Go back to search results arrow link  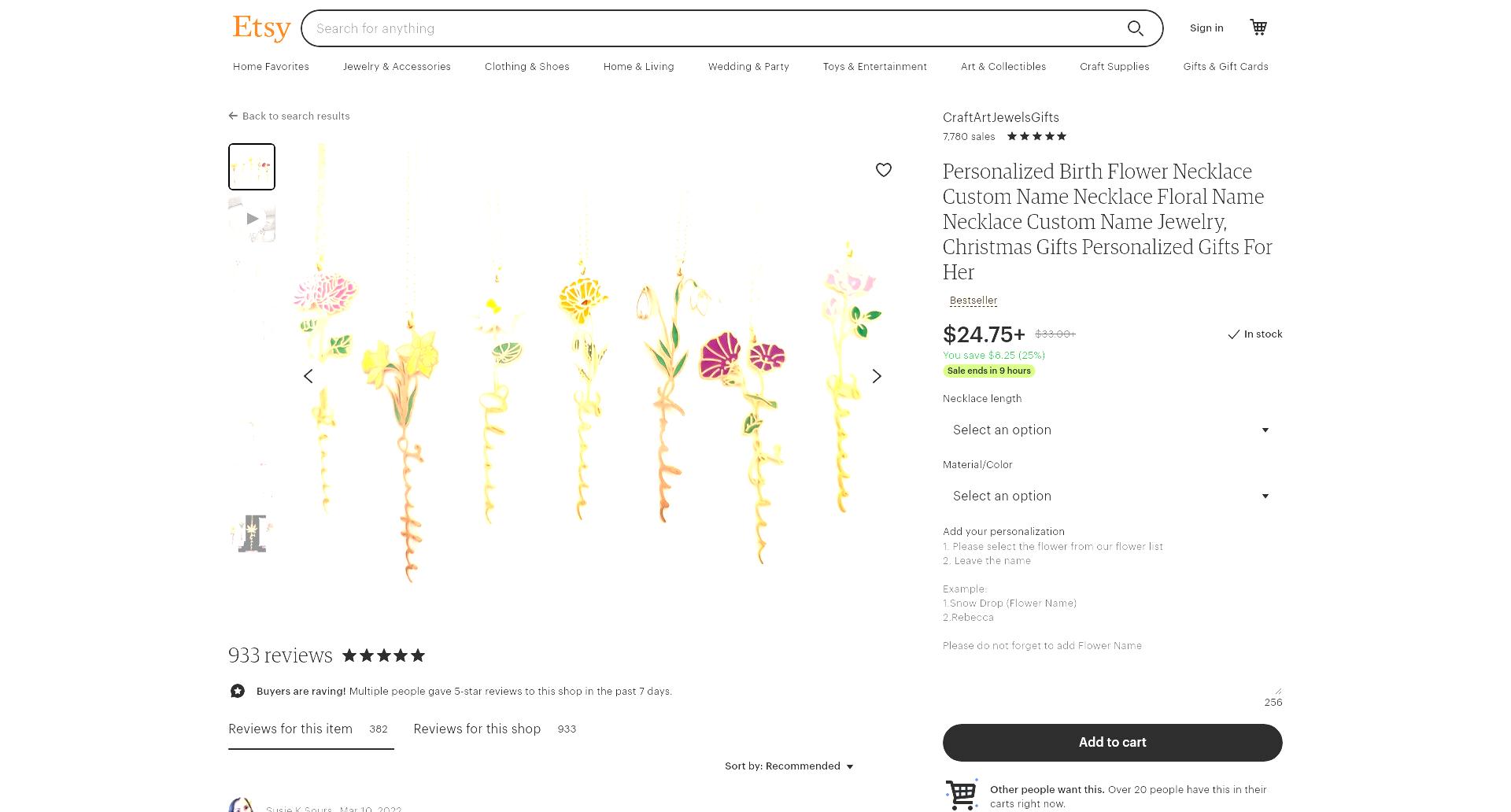coord(289,116)
